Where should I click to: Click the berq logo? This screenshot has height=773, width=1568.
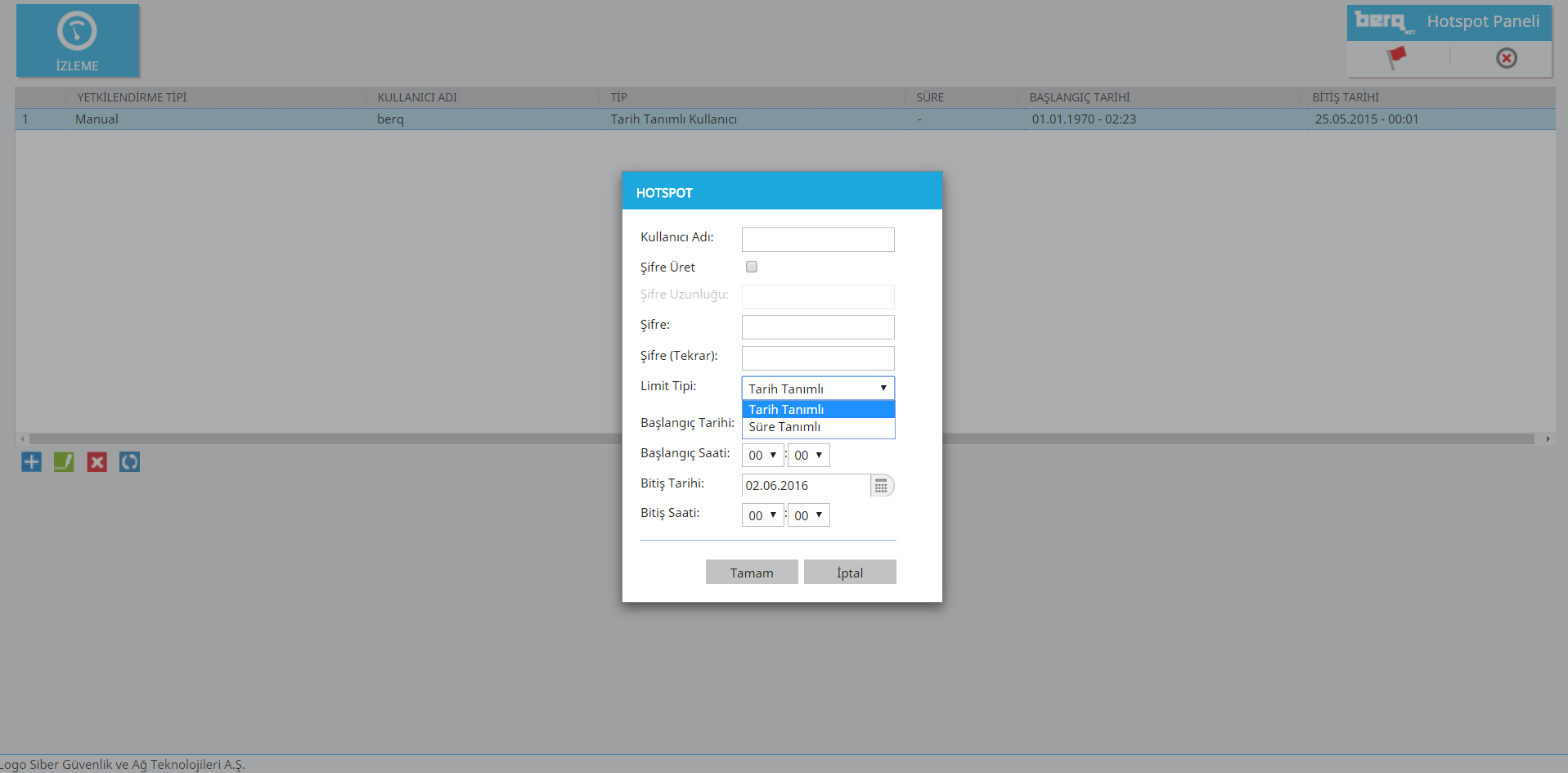(1383, 21)
